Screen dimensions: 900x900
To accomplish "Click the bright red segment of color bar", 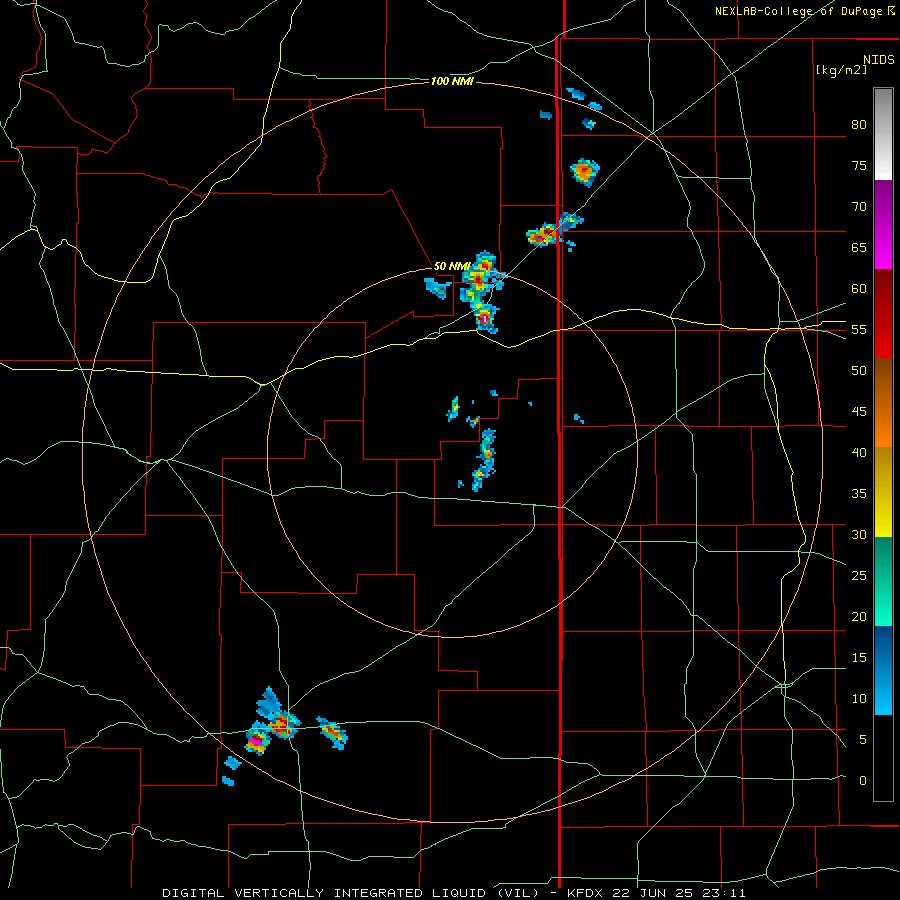I will 883,314.
